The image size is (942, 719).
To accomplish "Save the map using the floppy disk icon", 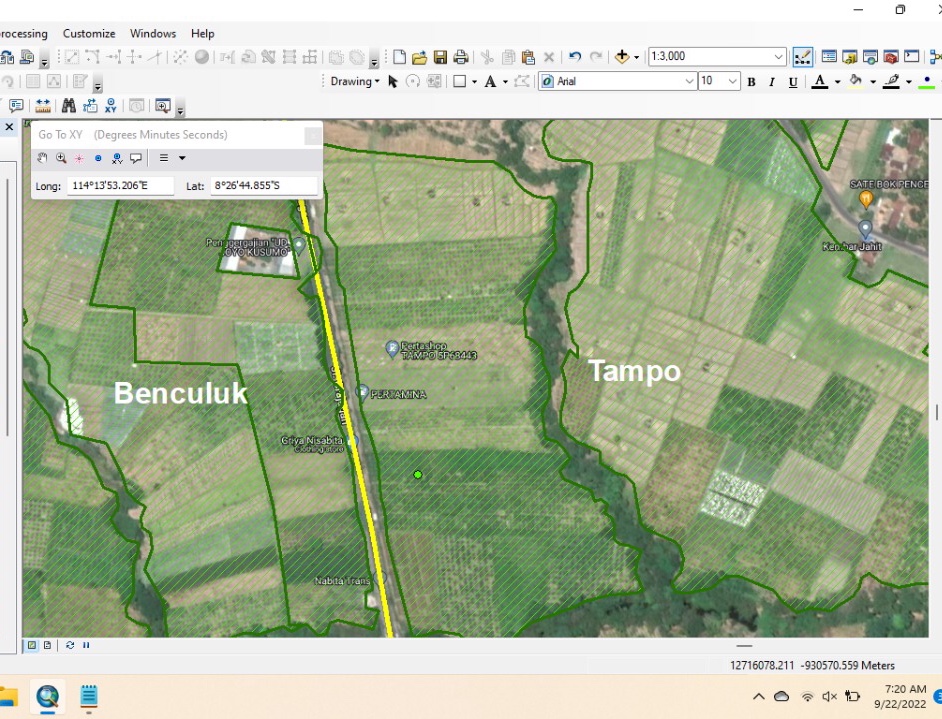I will [440, 57].
